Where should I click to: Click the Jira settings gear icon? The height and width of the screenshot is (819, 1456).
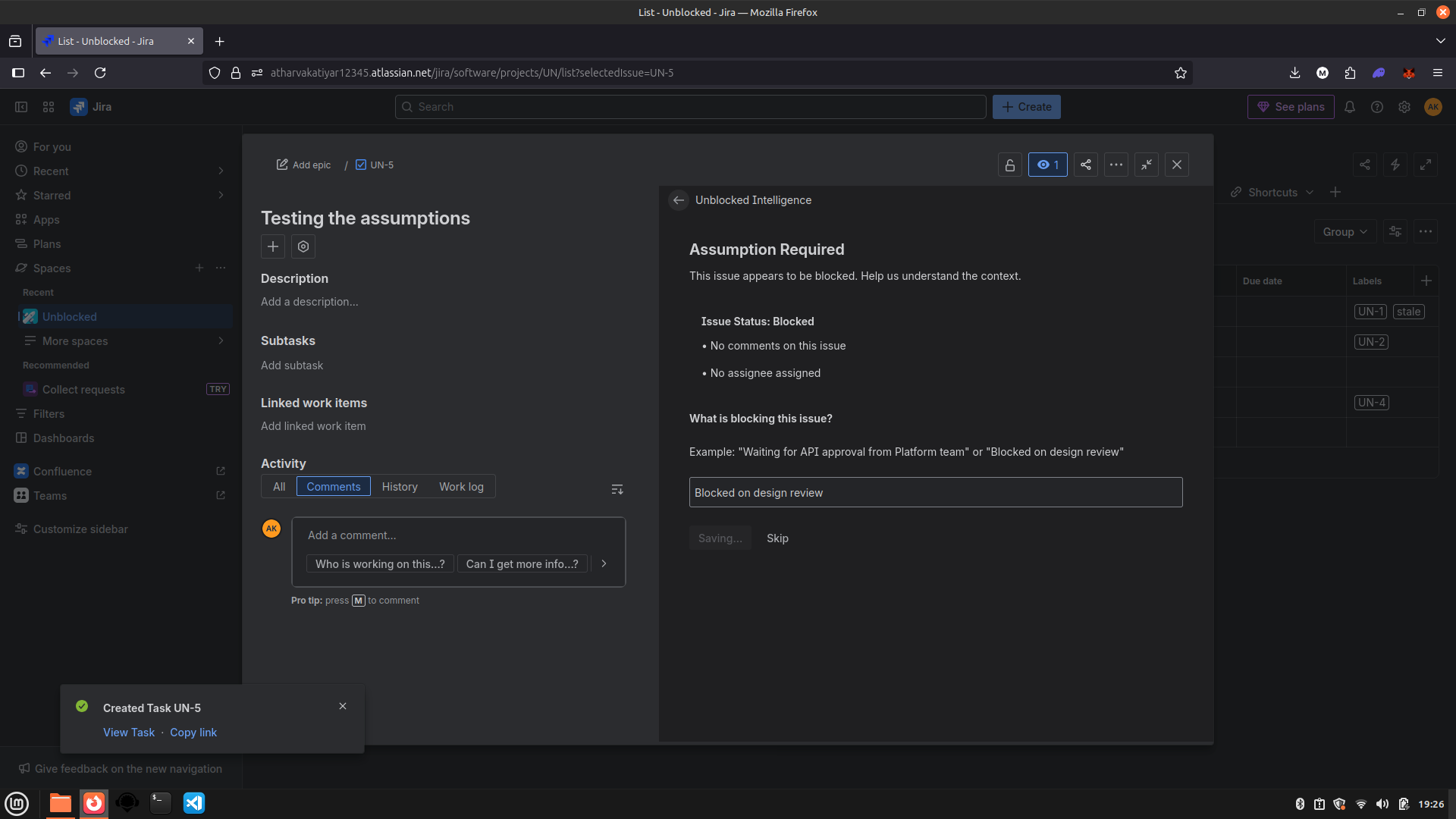click(1404, 107)
